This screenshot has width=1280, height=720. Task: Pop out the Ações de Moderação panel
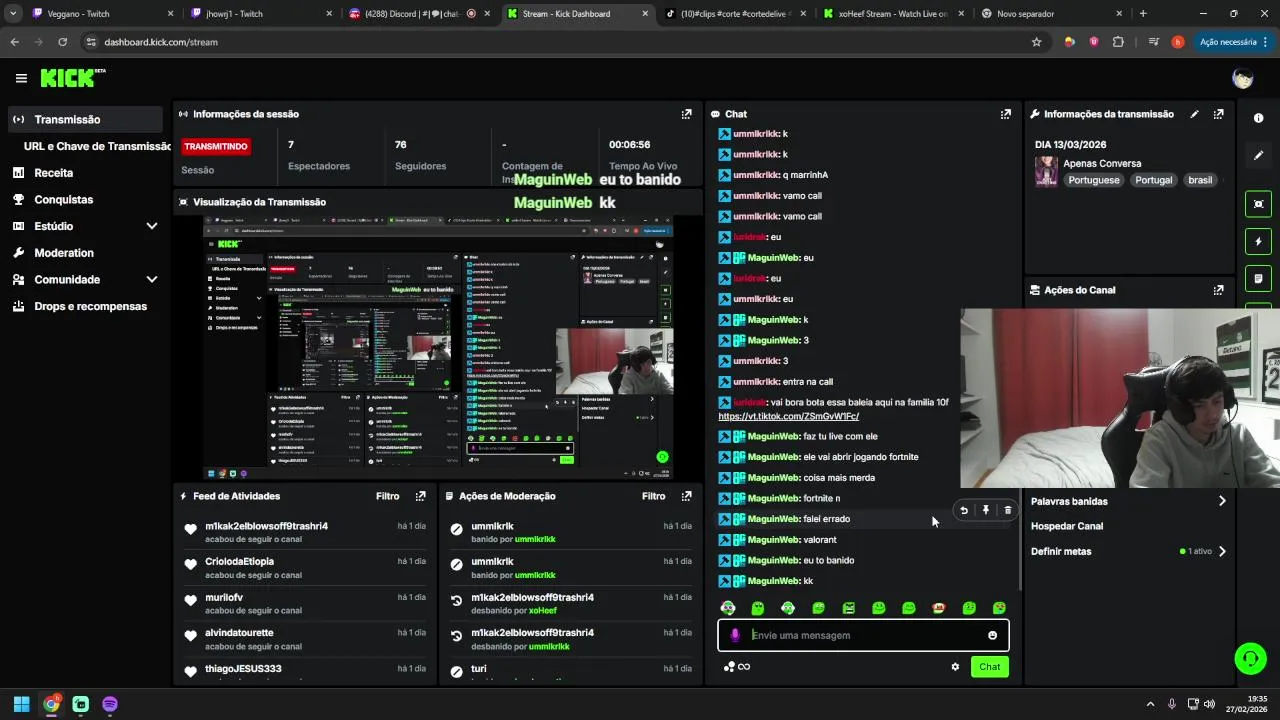coord(686,496)
